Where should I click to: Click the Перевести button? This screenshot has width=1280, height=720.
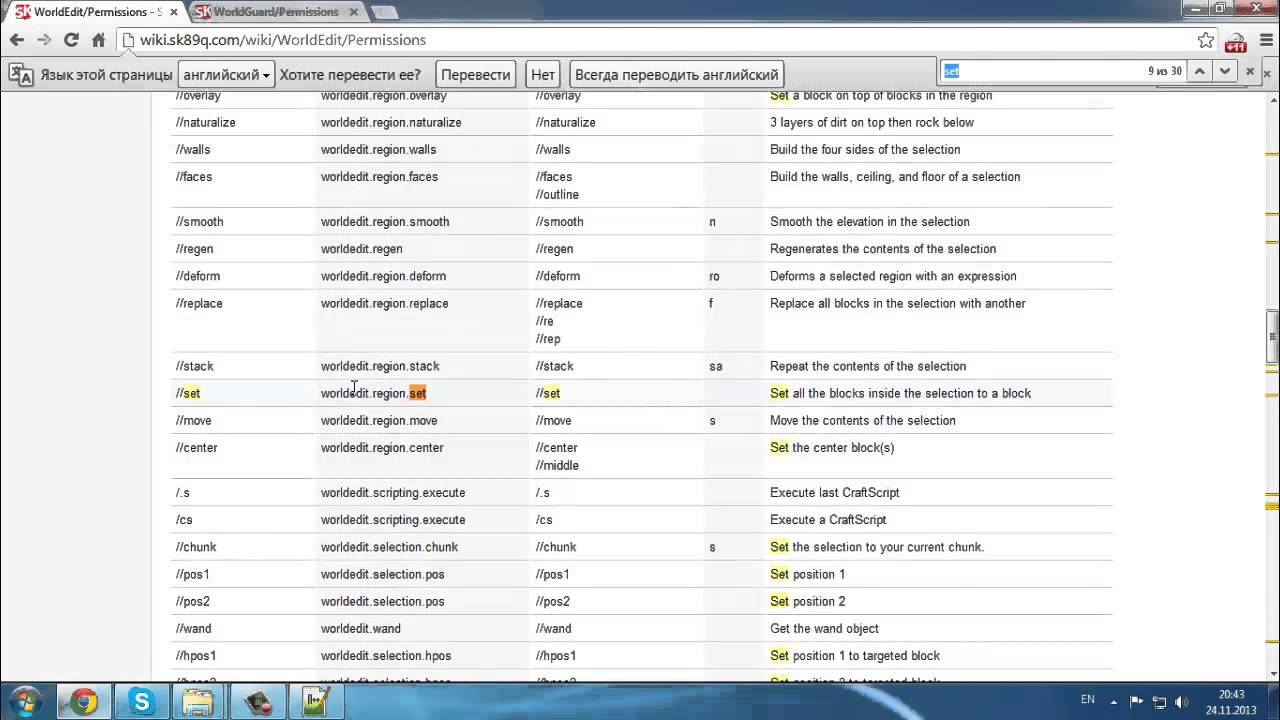click(x=476, y=75)
